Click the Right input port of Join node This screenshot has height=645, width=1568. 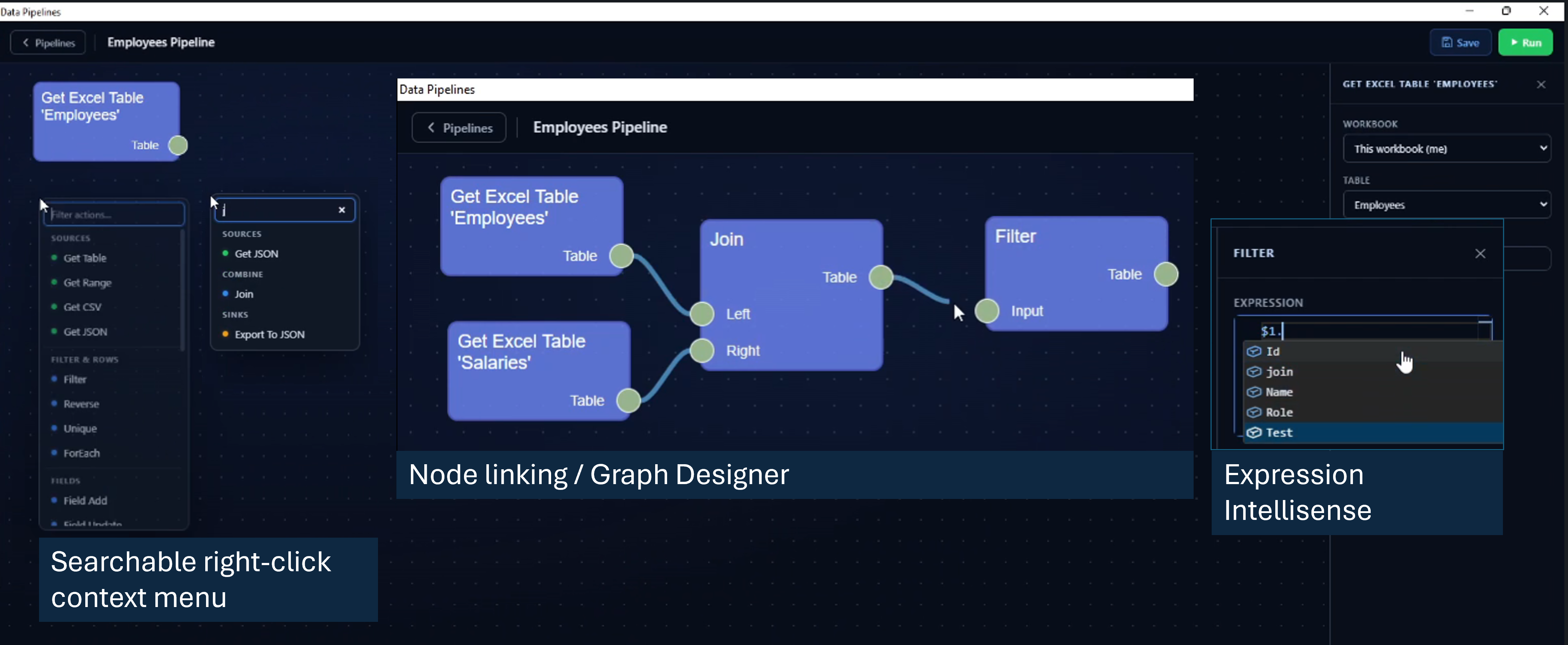(x=702, y=351)
